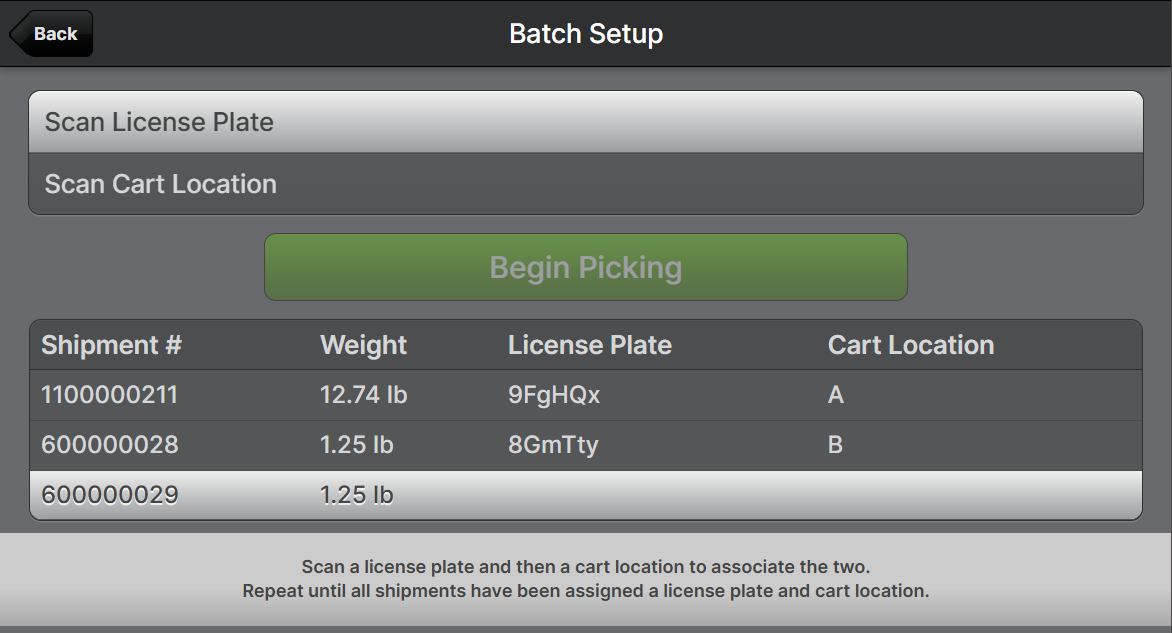The height and width of the screenshot is (633, 1172).
Task: Click the scan instructions text
Action: (x=586, y=579)
